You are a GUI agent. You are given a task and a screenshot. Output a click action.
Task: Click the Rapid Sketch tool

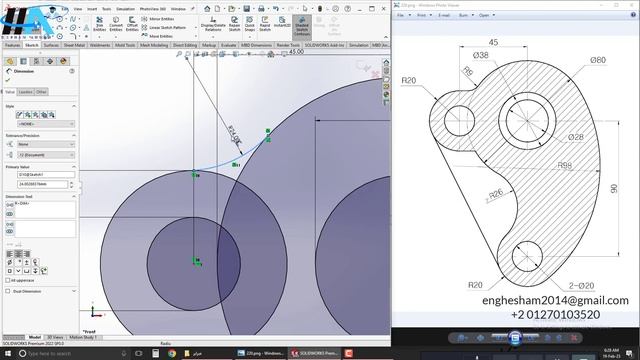[265, 24]
